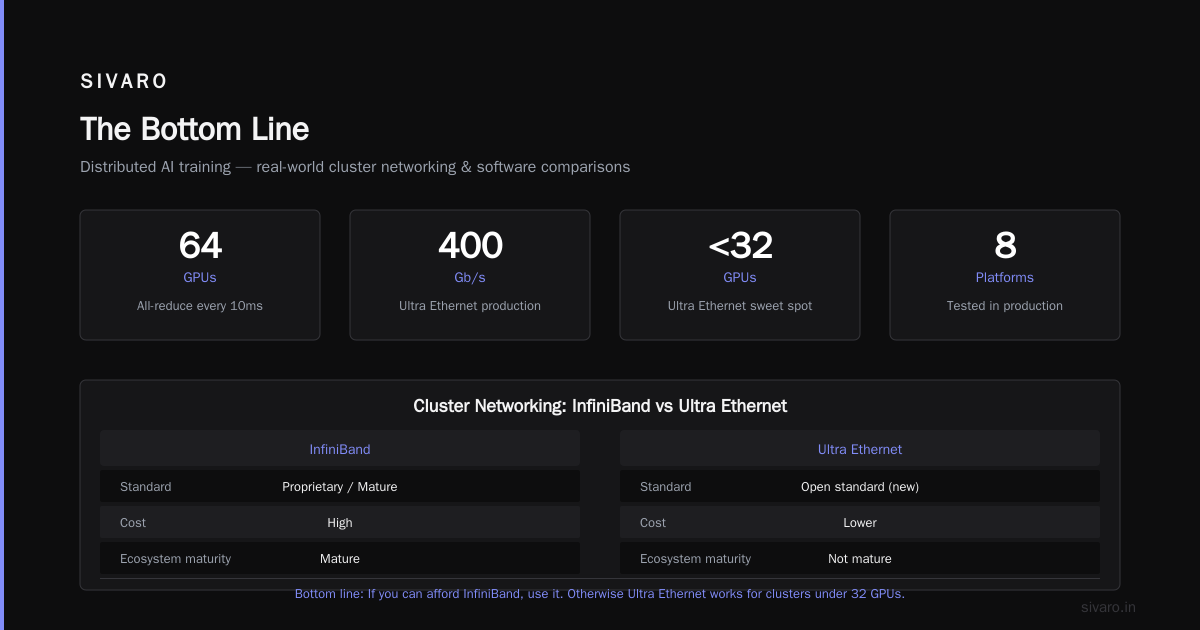Click the SIVARO brand name
1200x630 pixels.
click(x=124, y=81)
